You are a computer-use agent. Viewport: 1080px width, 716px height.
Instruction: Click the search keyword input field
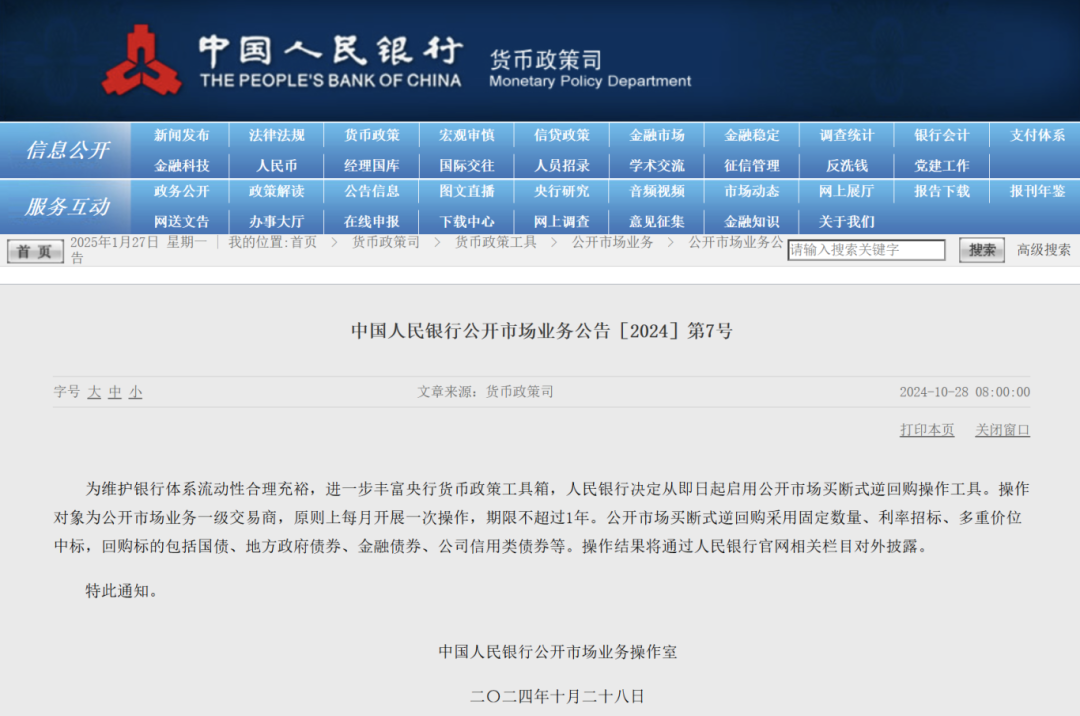click(866, 250)
